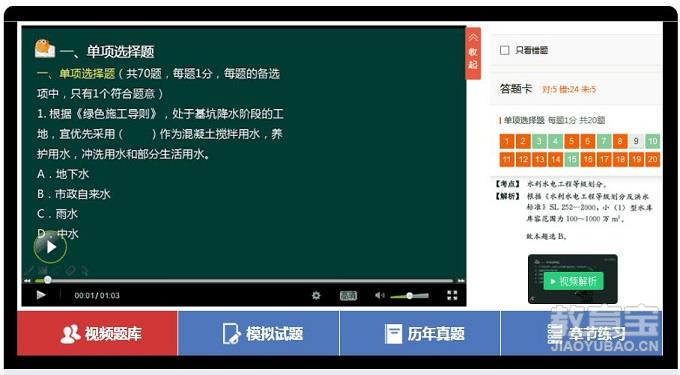
Task: Play the 视频解析 green button
Action: [573, 281]
